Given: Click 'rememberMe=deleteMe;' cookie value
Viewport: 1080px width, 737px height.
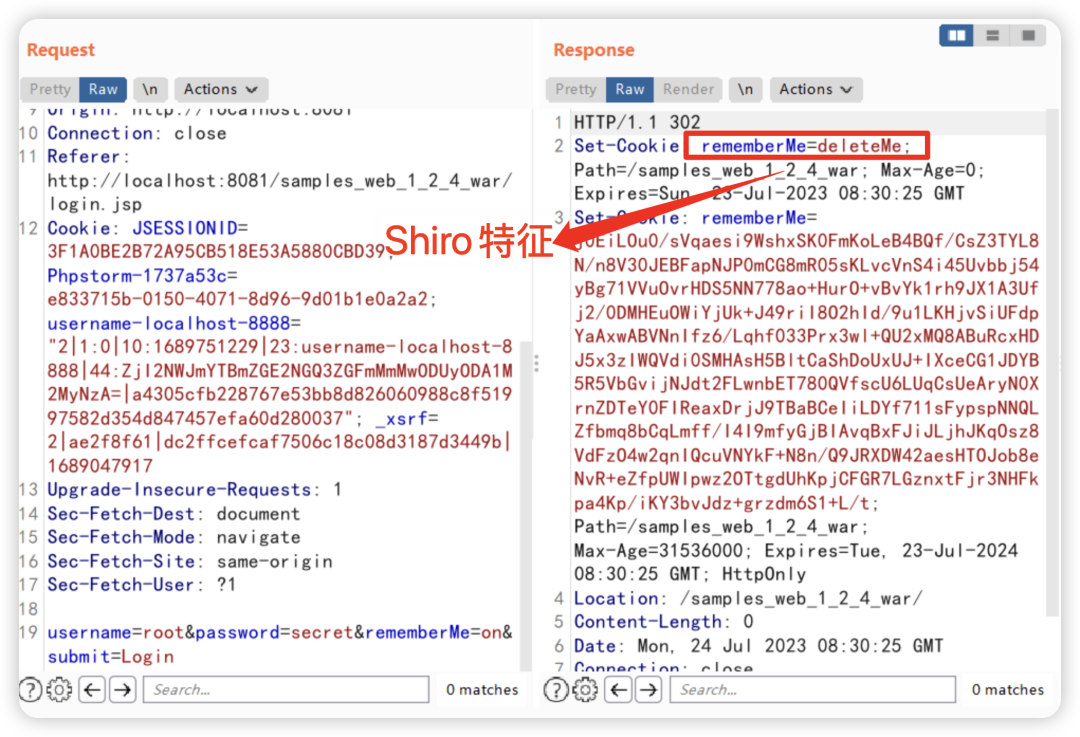Looking at the screenshot, I should 806,146.
